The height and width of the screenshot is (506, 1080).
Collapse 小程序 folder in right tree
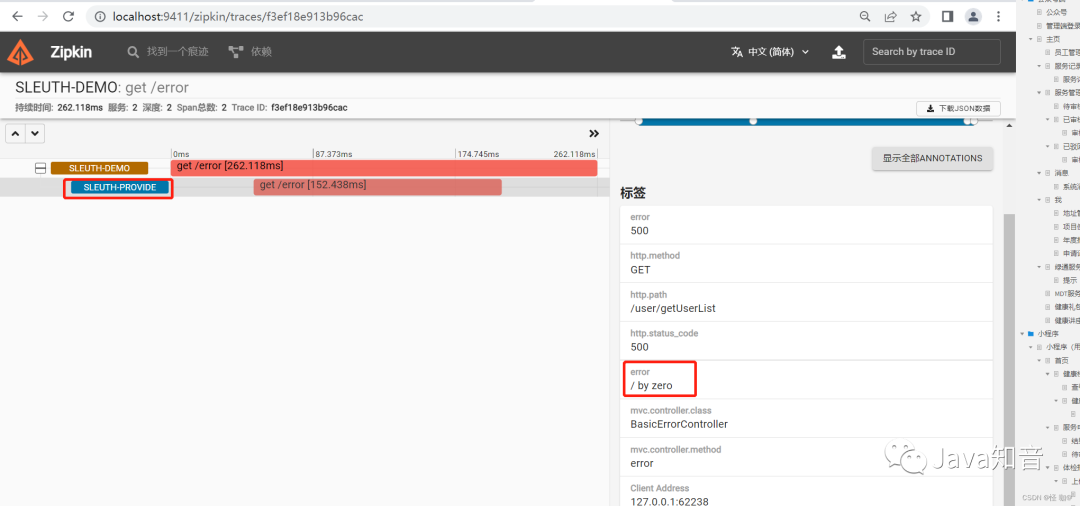[1022, 333]
